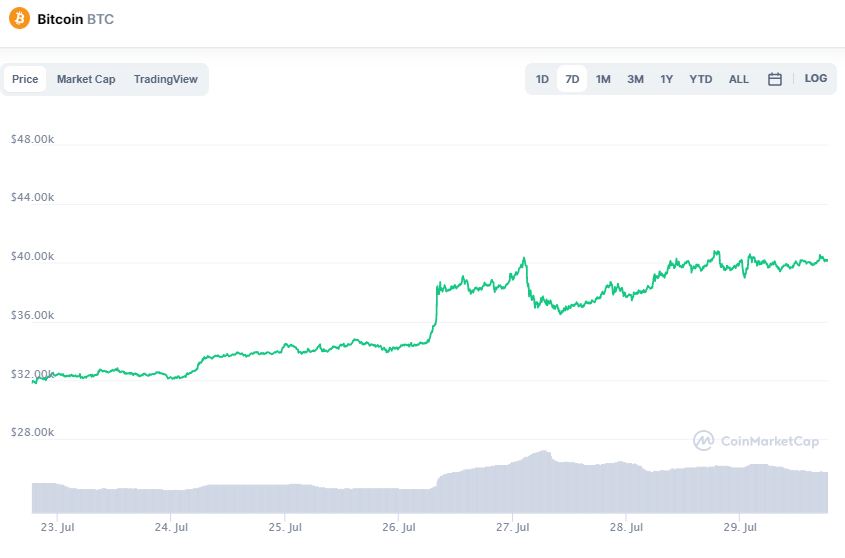Select the 7D time range
Viewport: 845px width, 558px height.
pyautogui.click(x=572, y=79)
